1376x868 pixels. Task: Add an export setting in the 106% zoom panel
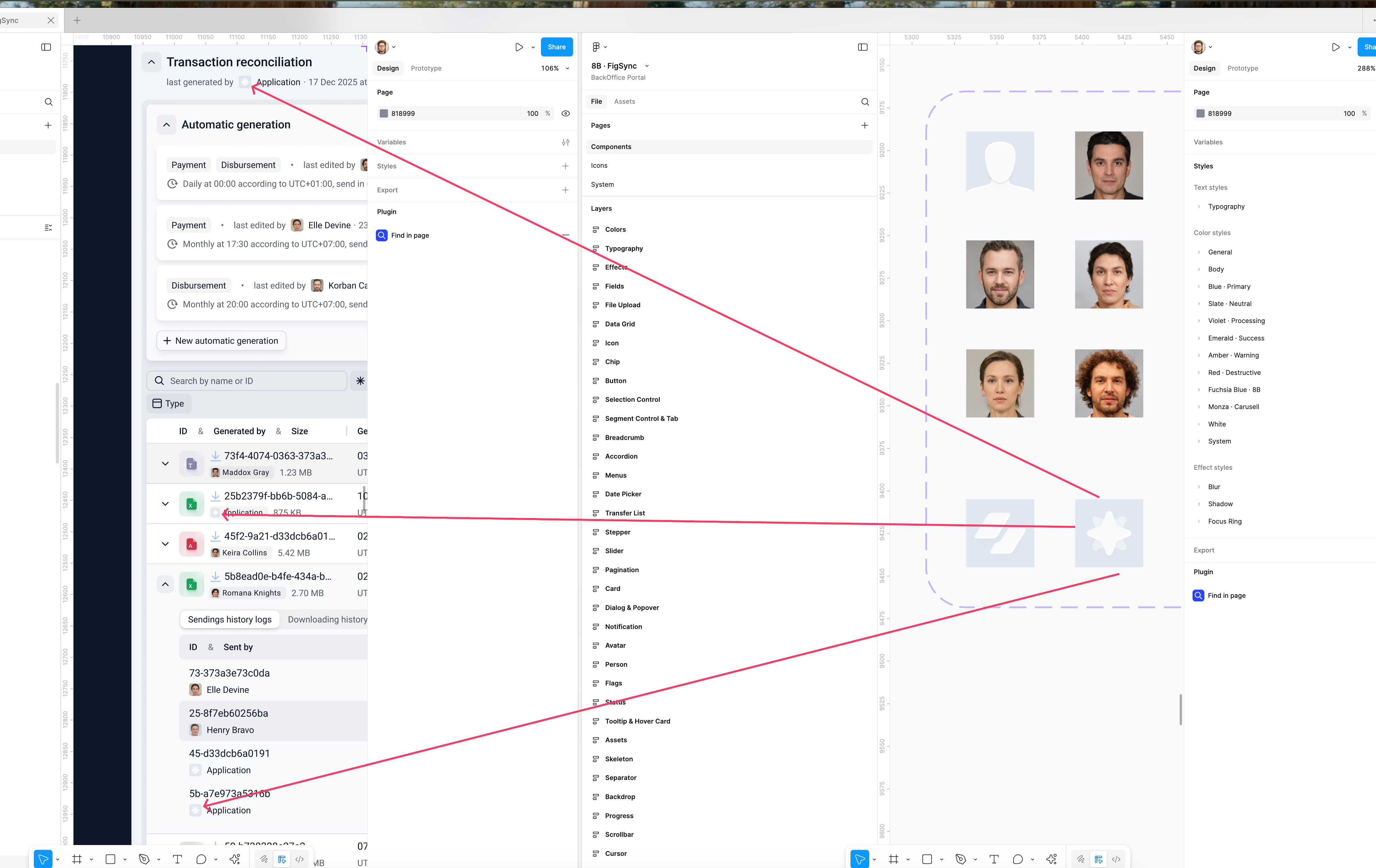click(x=565, y=190)
